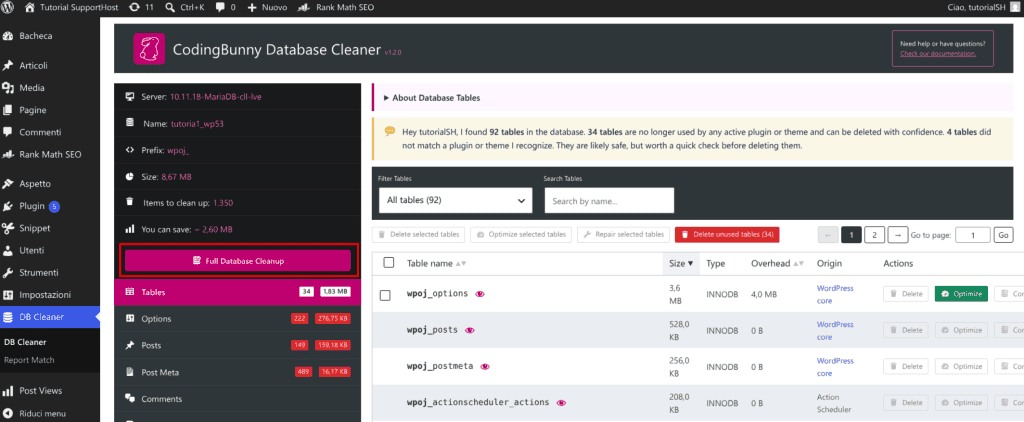View wpoj_options table via eye icon
Viewport: 1024px width, 422px height.
480,294
